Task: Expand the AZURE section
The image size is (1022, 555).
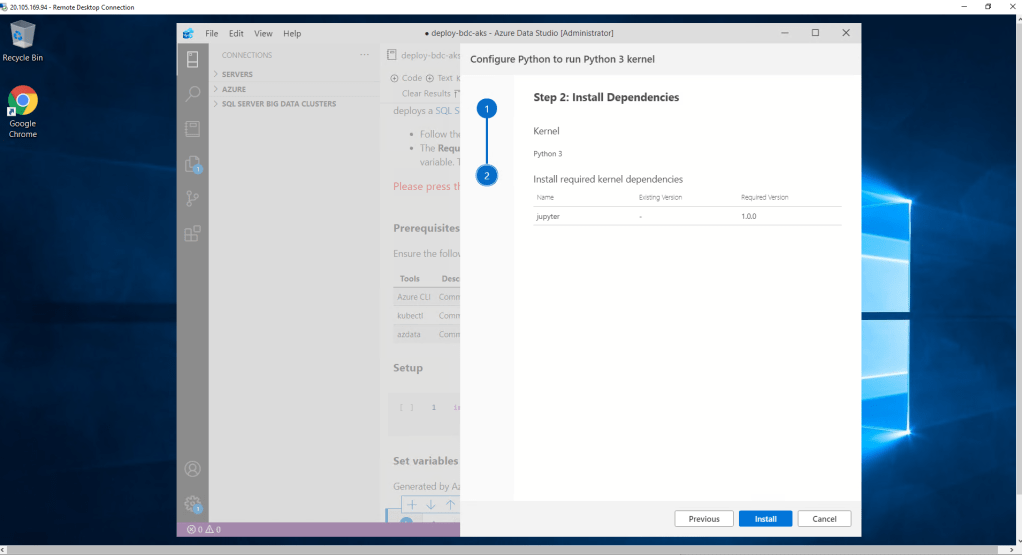Action: click(234, 89)
